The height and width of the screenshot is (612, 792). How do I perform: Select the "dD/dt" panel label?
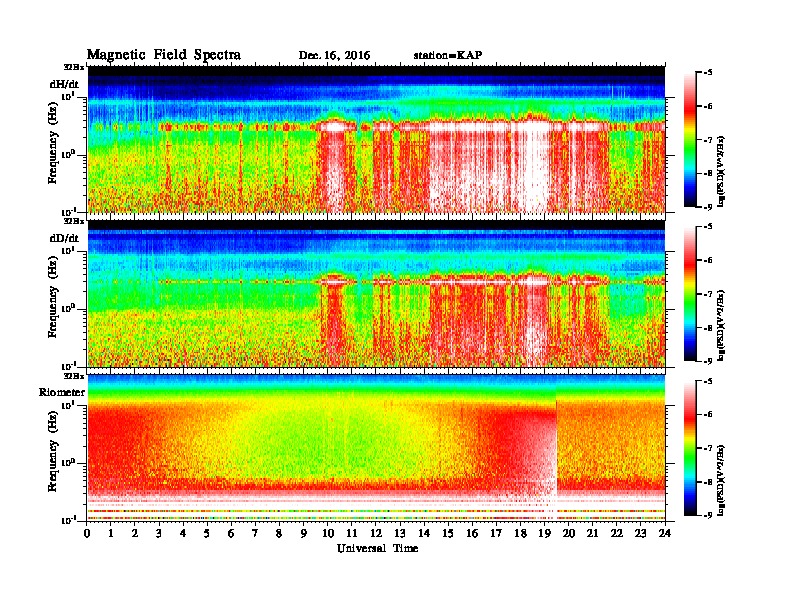(x=64, y=238)
